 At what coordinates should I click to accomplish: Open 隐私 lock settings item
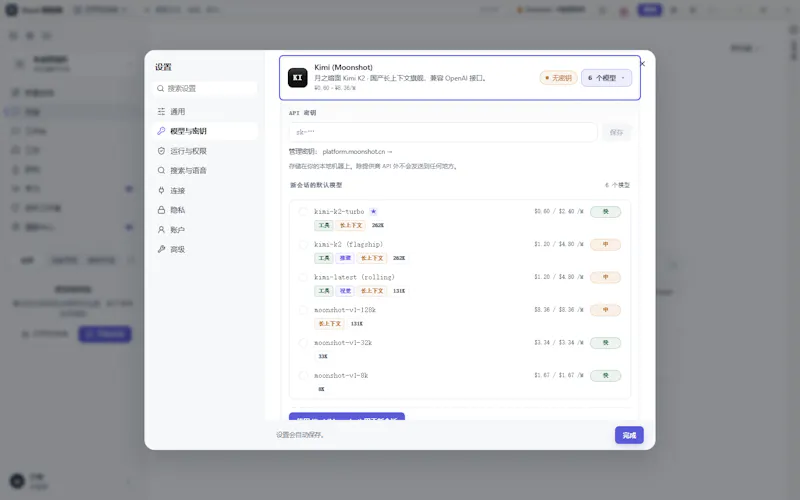(205, 210)
